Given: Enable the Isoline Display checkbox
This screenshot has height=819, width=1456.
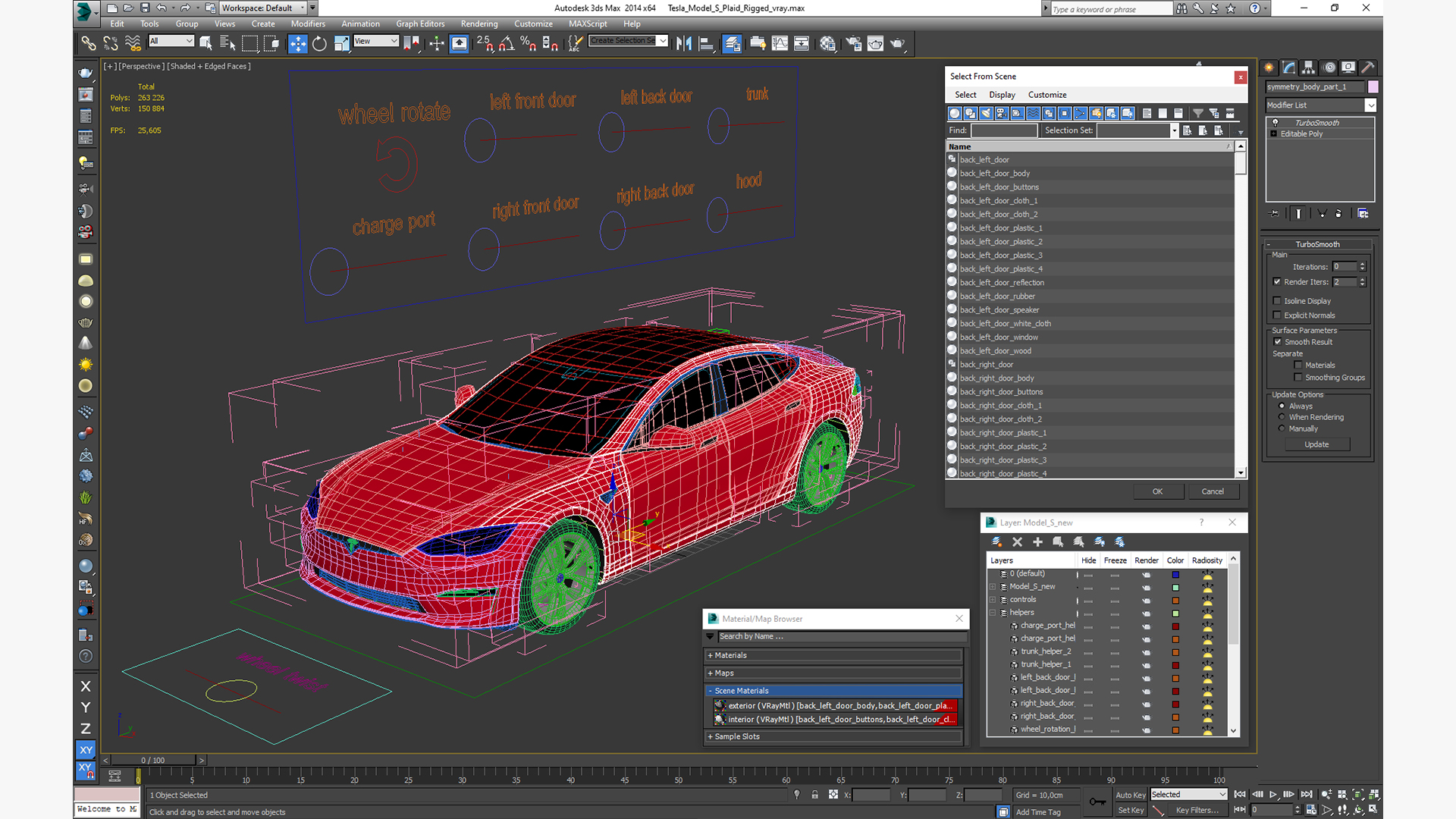Looking at the screenshot, I should [x=1277, y=301].
